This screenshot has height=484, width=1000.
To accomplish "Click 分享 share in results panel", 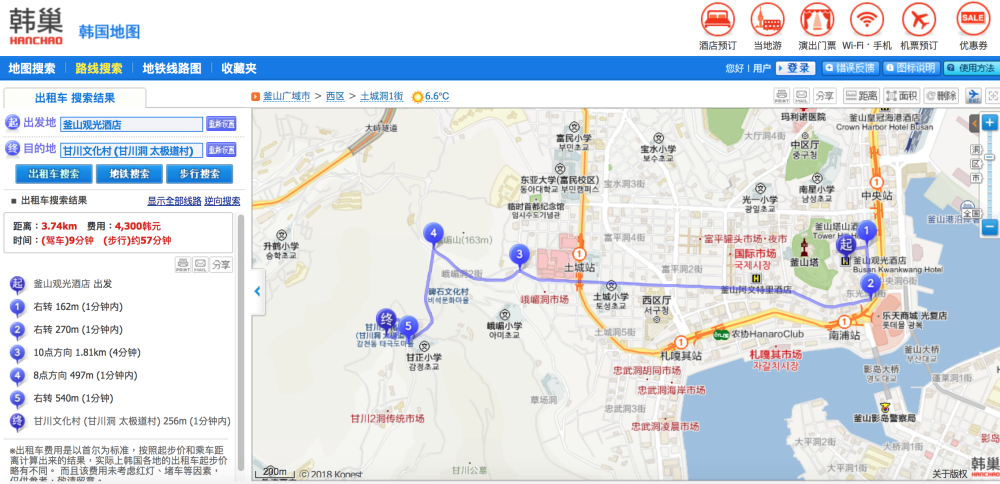I will (x=221, y=264).
